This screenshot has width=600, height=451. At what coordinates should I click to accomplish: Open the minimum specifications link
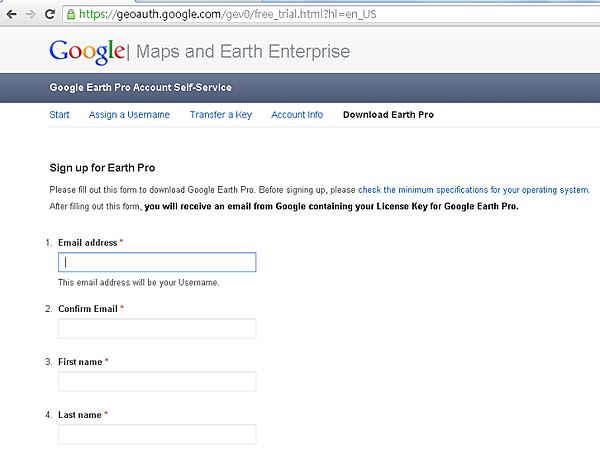(473, 190)
